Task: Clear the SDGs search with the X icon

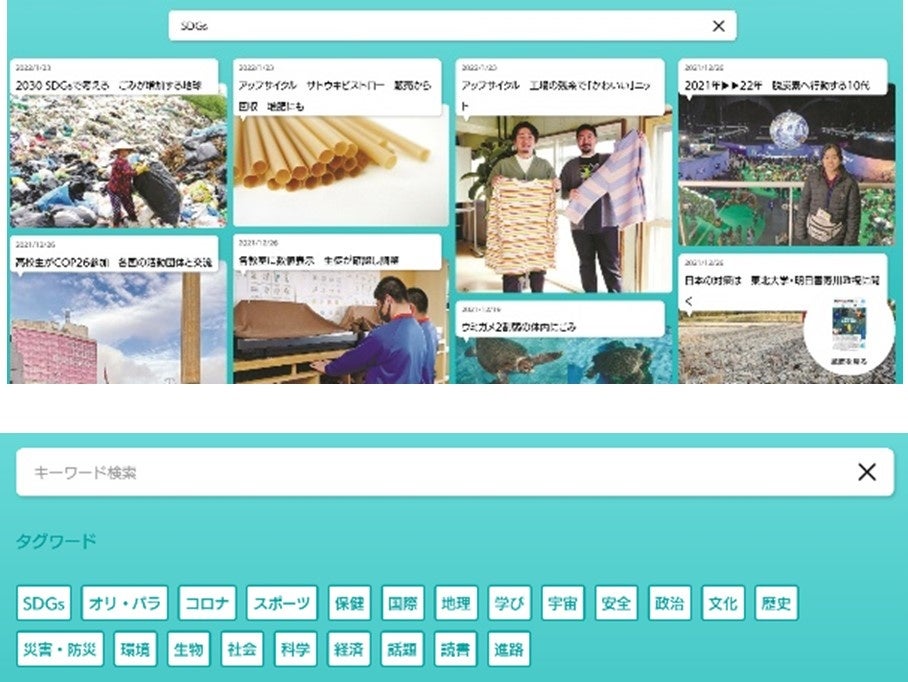Action: [x=718, y=25]
